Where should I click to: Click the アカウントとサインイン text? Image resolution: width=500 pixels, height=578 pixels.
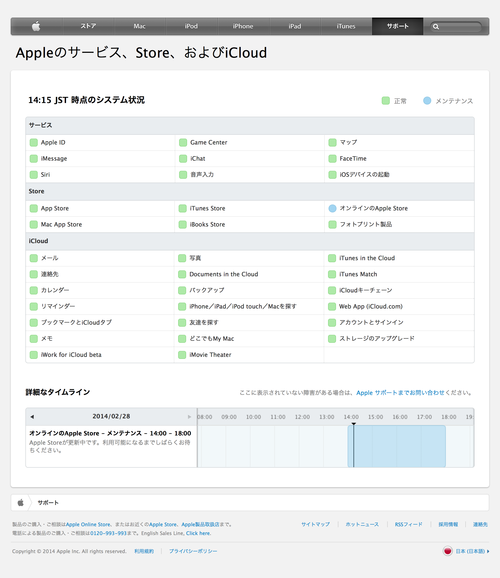(x=371, y=322)
